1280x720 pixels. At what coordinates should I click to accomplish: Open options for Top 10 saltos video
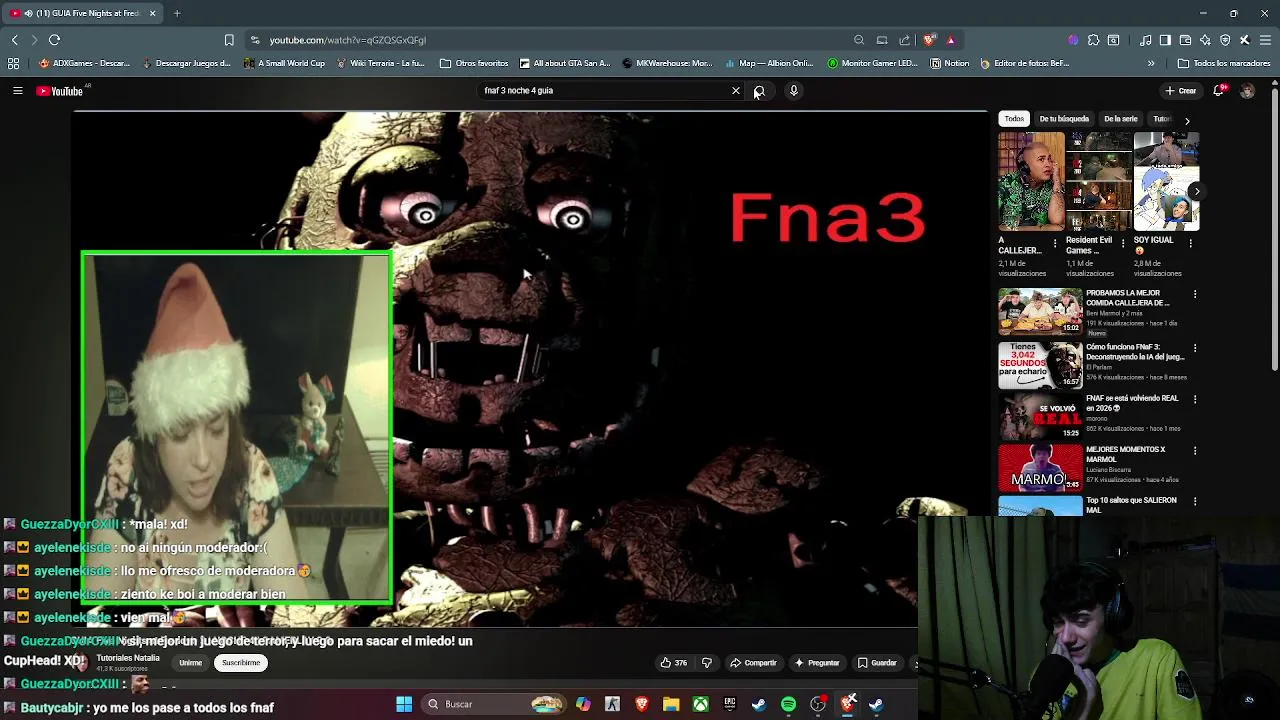pyautogui.click(x=1195, y=501)
